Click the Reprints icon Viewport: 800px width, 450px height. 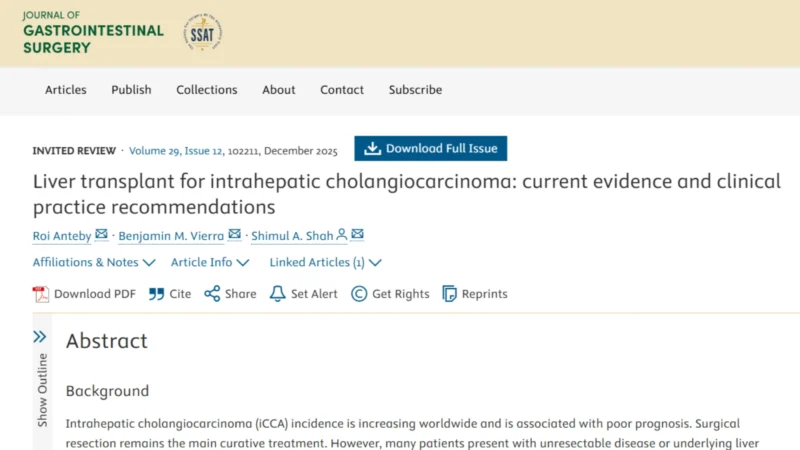(450, 294)
